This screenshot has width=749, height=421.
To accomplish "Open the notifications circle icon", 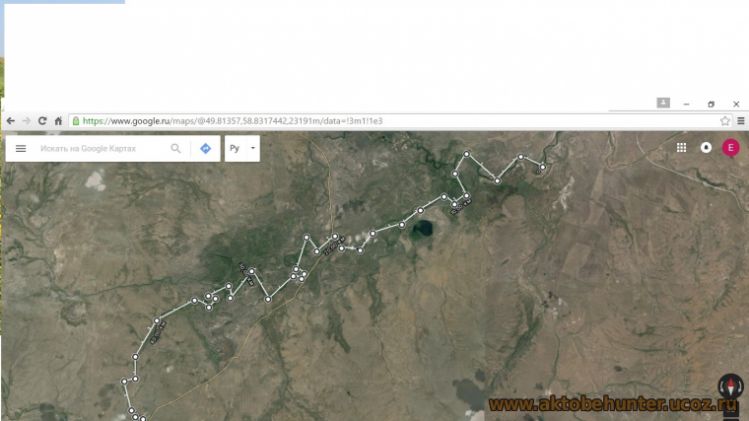I will [x=706, y=148].
